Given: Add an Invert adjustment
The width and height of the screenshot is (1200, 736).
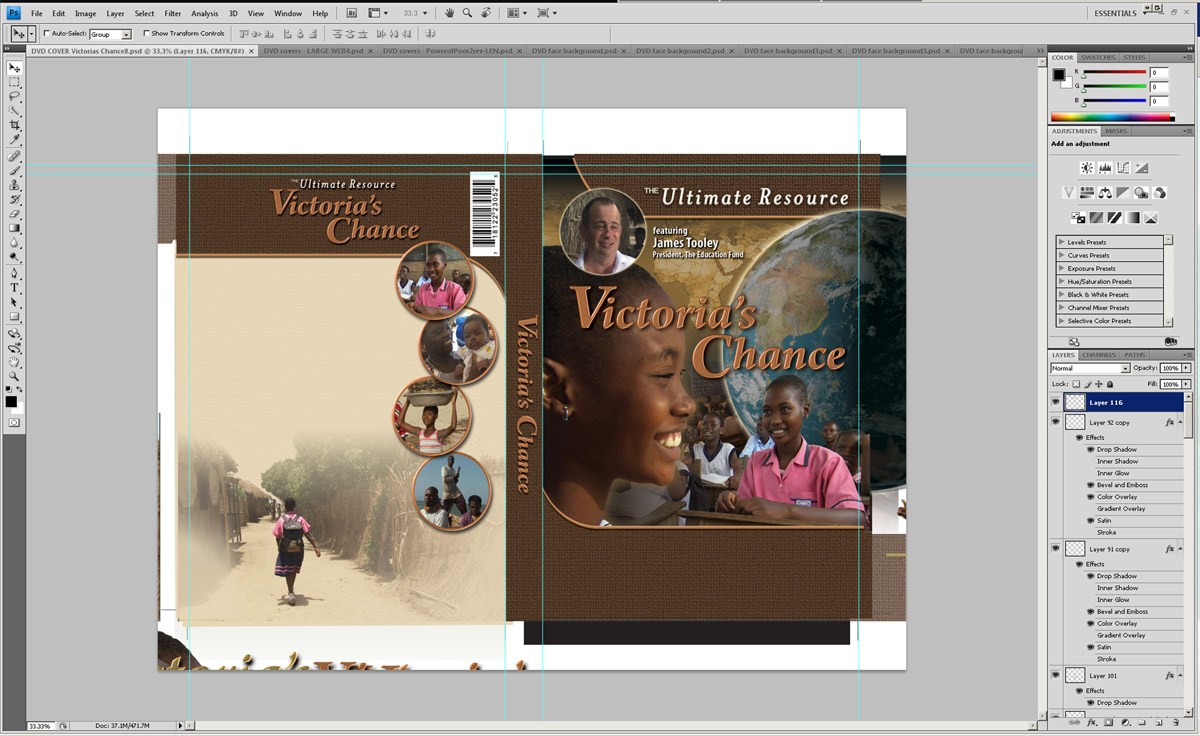Looking at the screenshot, I should pos(1078,218).
